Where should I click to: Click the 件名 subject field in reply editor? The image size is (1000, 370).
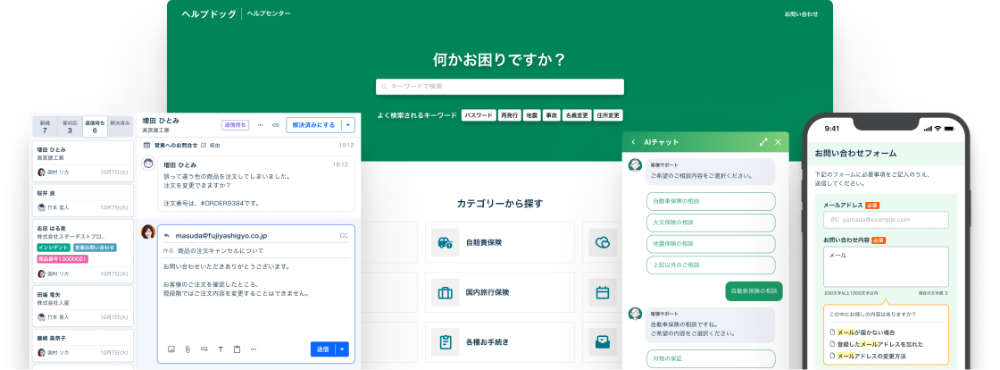(256, 251)
